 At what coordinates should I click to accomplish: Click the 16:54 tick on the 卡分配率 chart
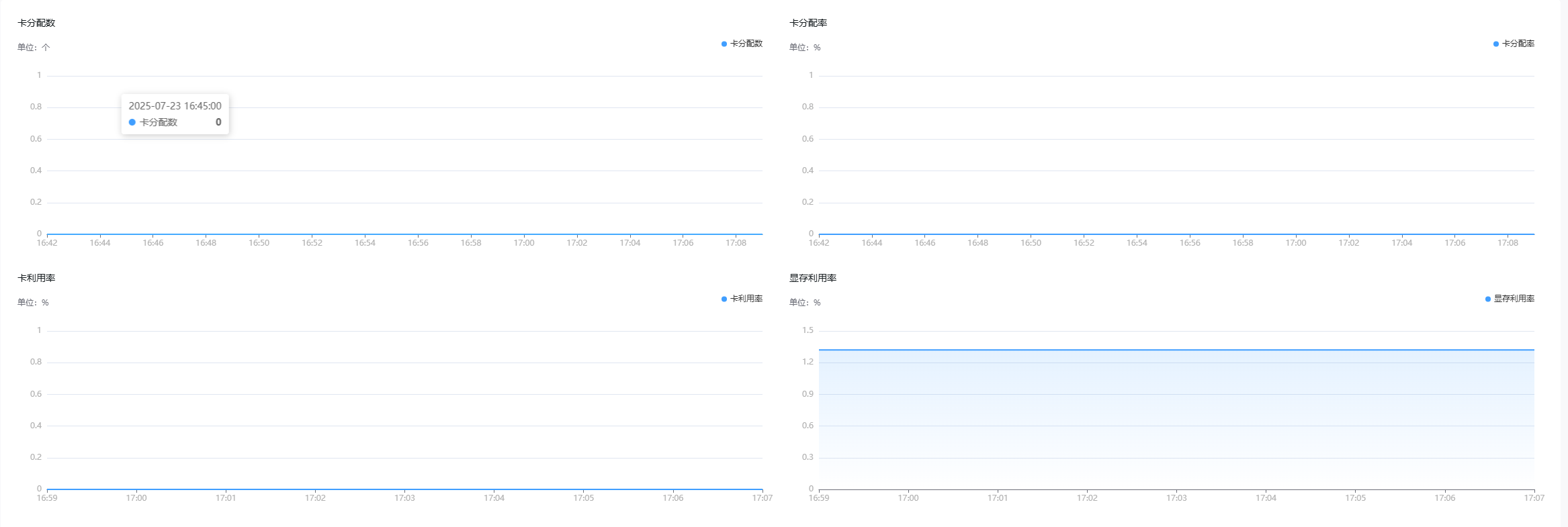(x=1137, y=243)
